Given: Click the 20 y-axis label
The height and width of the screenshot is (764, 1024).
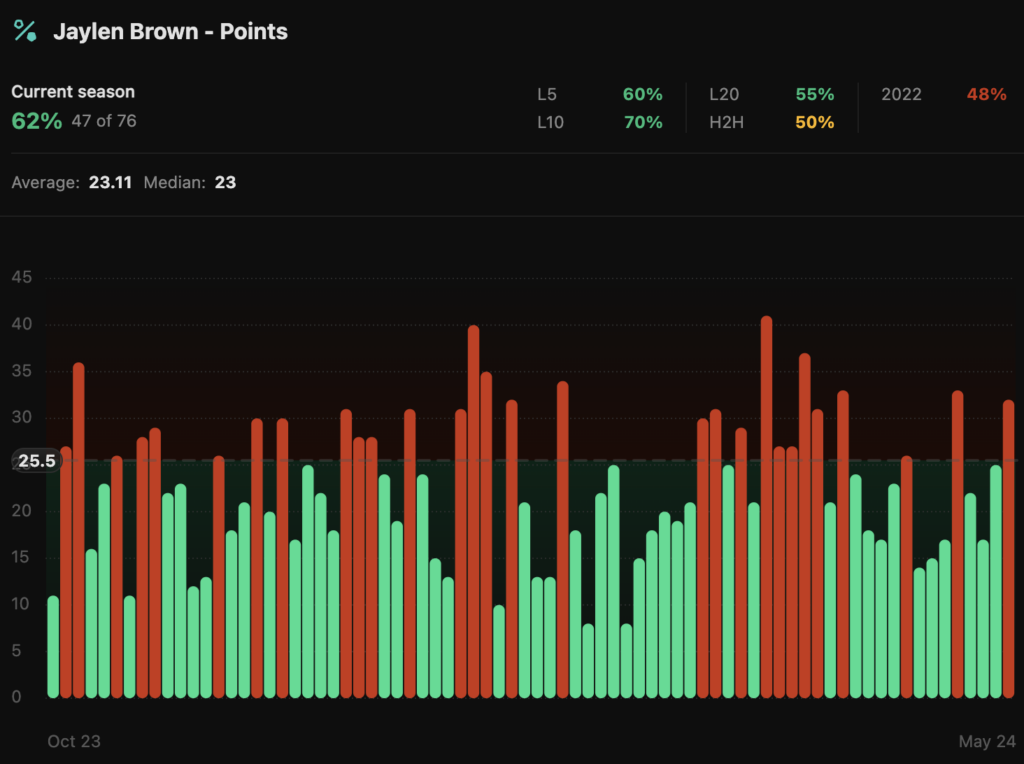Looking at the screenshot, I should 22,511.
